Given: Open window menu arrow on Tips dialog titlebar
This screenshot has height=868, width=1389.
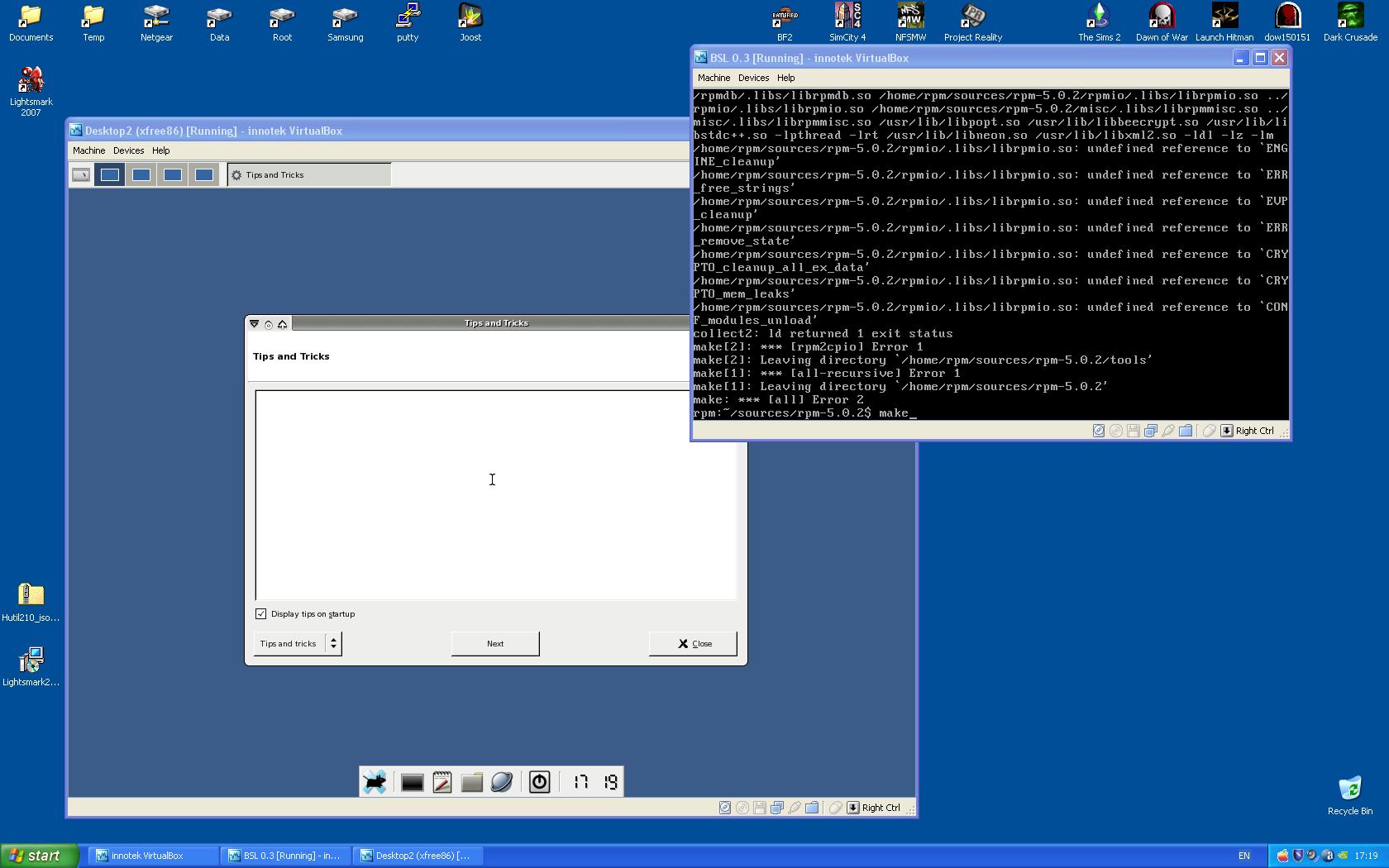Looking at the screenshot, I should pyautogui.click(x=255, y=324).
